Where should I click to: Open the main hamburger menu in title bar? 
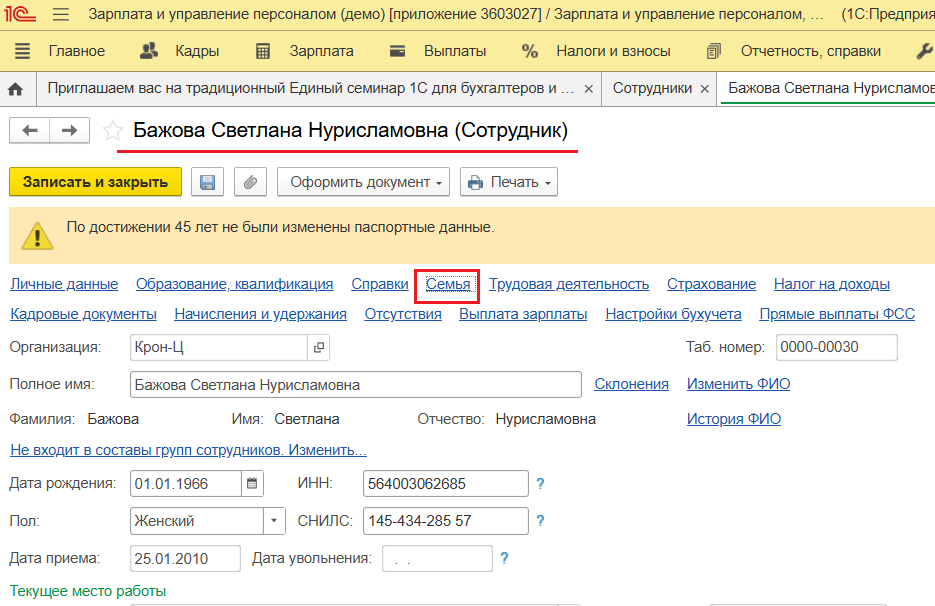[60, 14]
